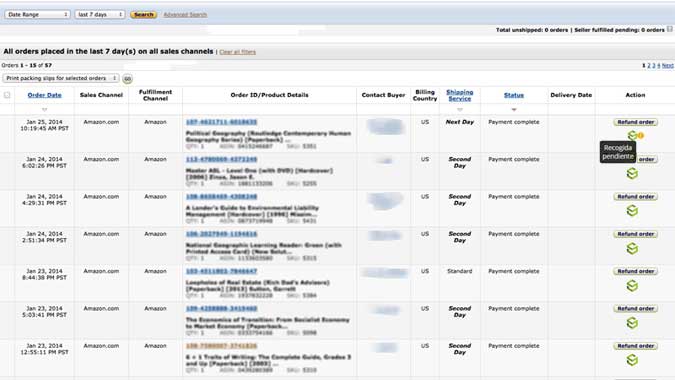Go to results page 3
The width and height of the screenshot is (675, 380).
coord(653,65)
